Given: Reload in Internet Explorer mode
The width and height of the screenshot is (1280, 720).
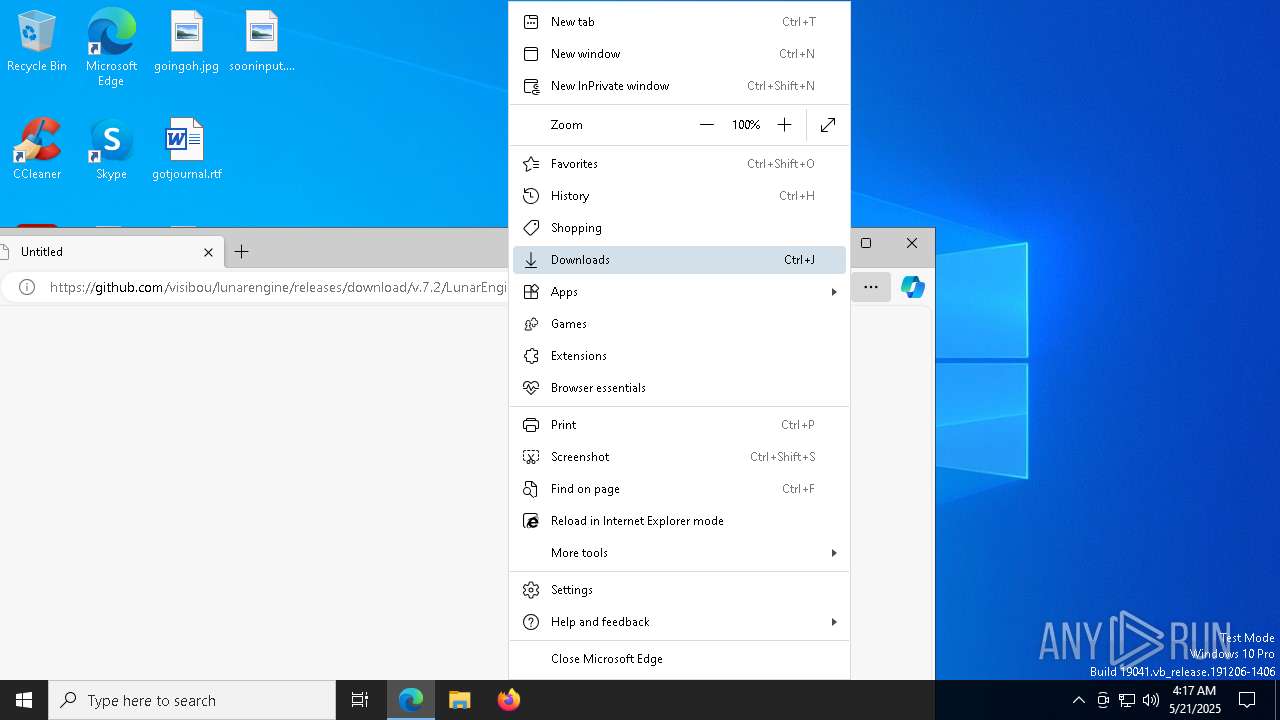Looking at the screenshot, I should pos(679,521).
